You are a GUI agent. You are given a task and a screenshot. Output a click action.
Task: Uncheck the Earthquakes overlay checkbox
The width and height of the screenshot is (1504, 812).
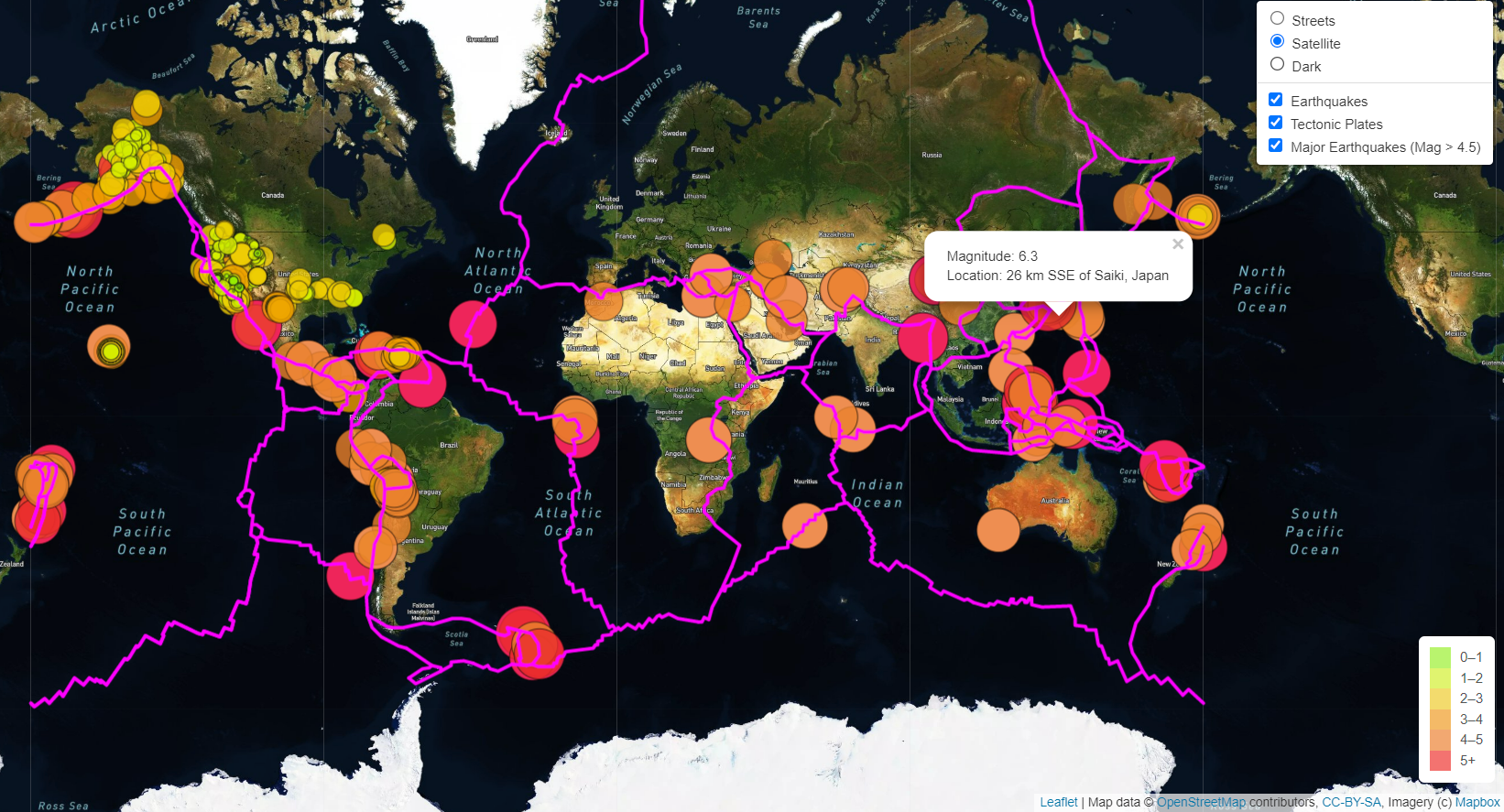[x=1275, y=99]
